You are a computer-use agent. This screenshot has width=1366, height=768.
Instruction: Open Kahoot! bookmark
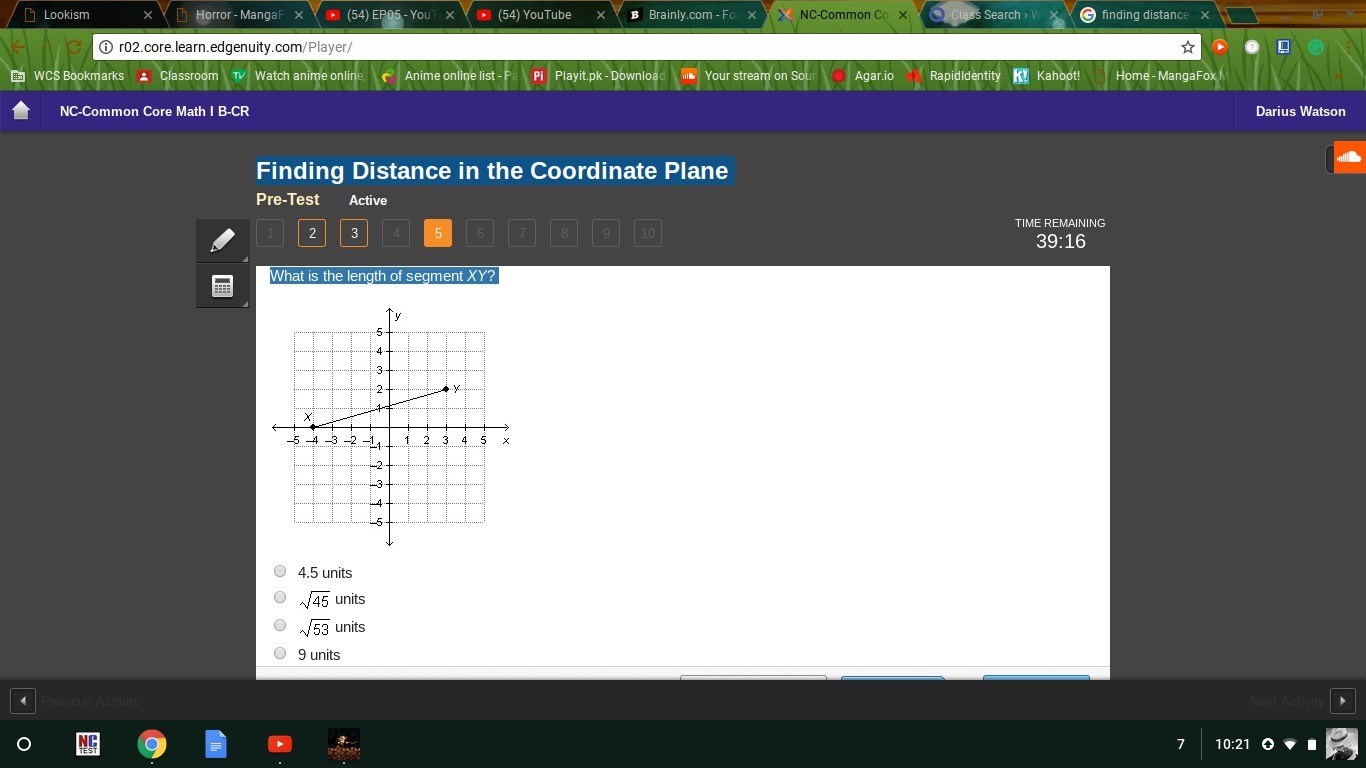(x=1047, y=75)
